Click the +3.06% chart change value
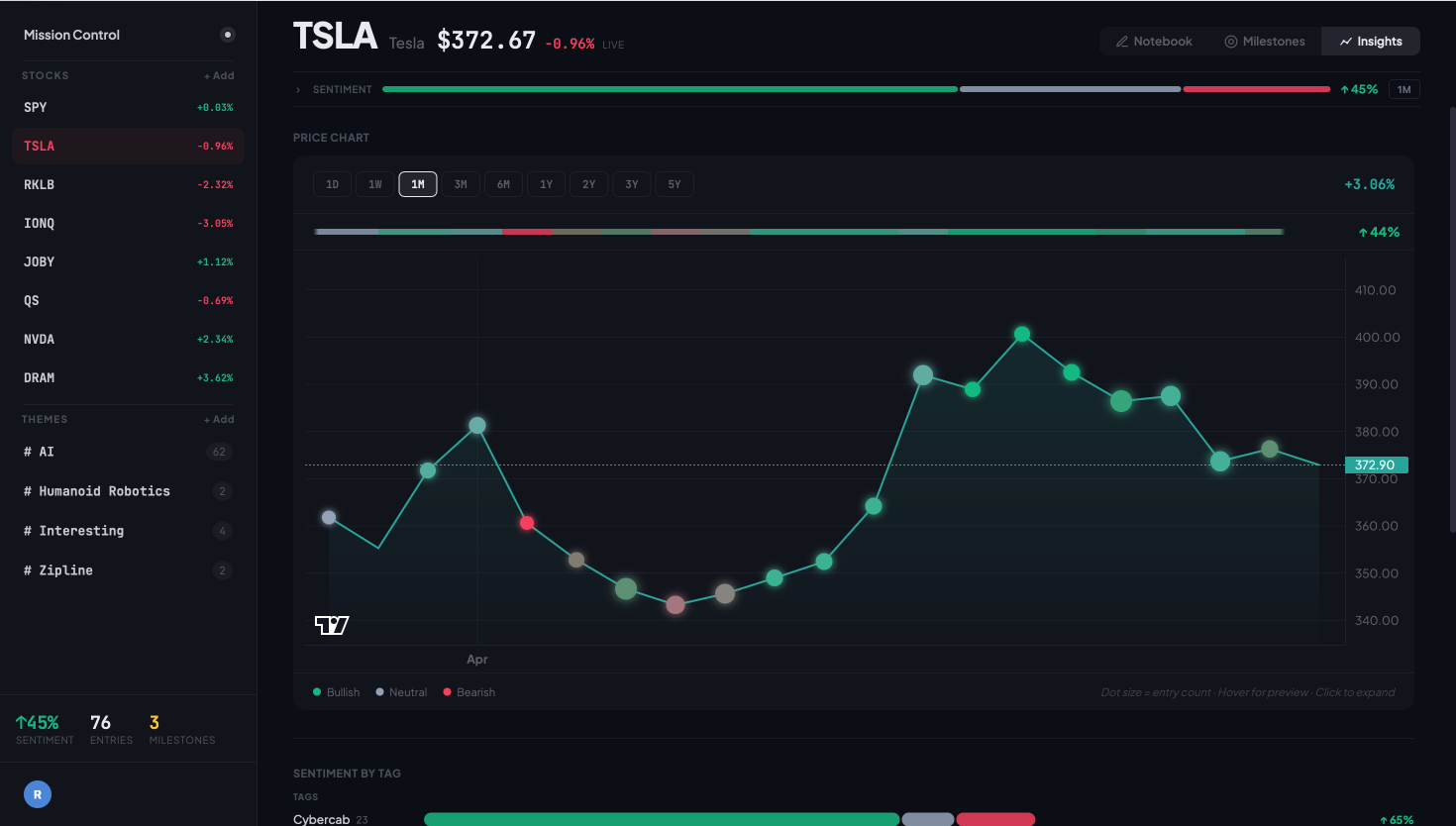 click(x=1369, y=184)
